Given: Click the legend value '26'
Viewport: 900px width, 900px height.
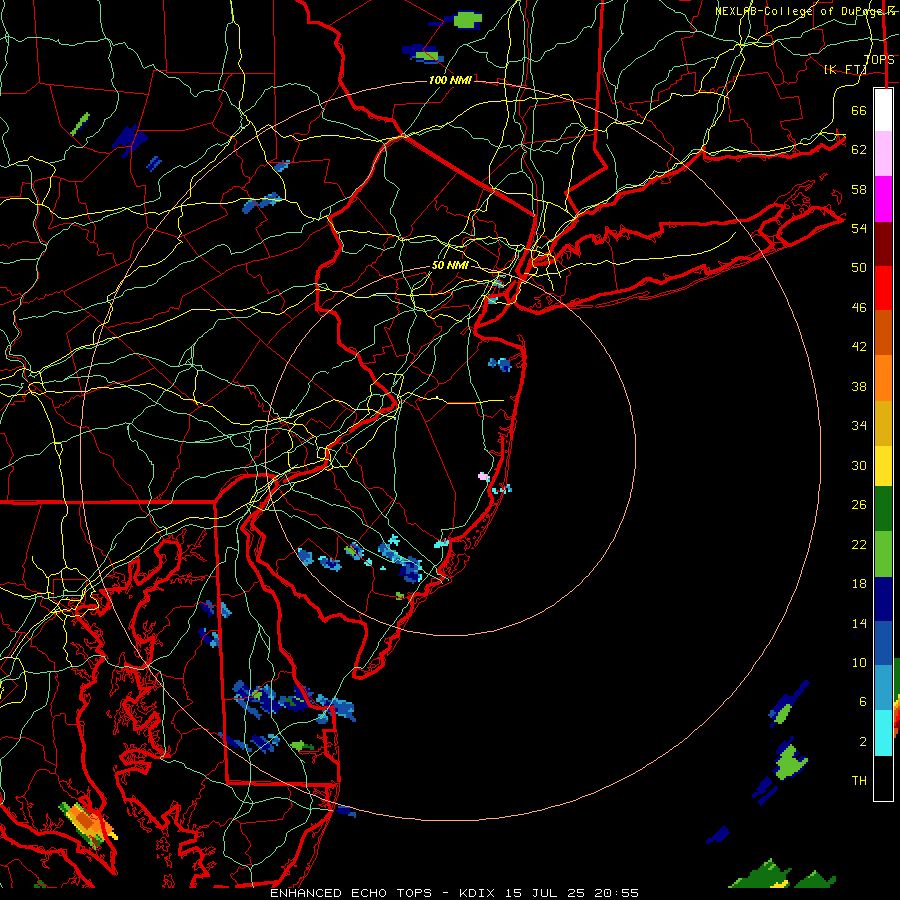Looking at the screenshot, I should pos(859,505).
